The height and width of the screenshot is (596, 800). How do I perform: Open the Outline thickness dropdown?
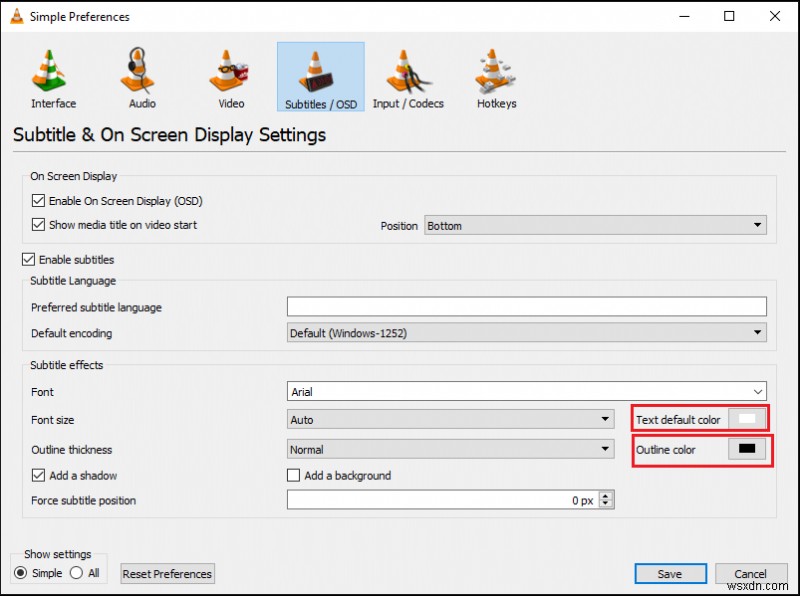[605, 449]
